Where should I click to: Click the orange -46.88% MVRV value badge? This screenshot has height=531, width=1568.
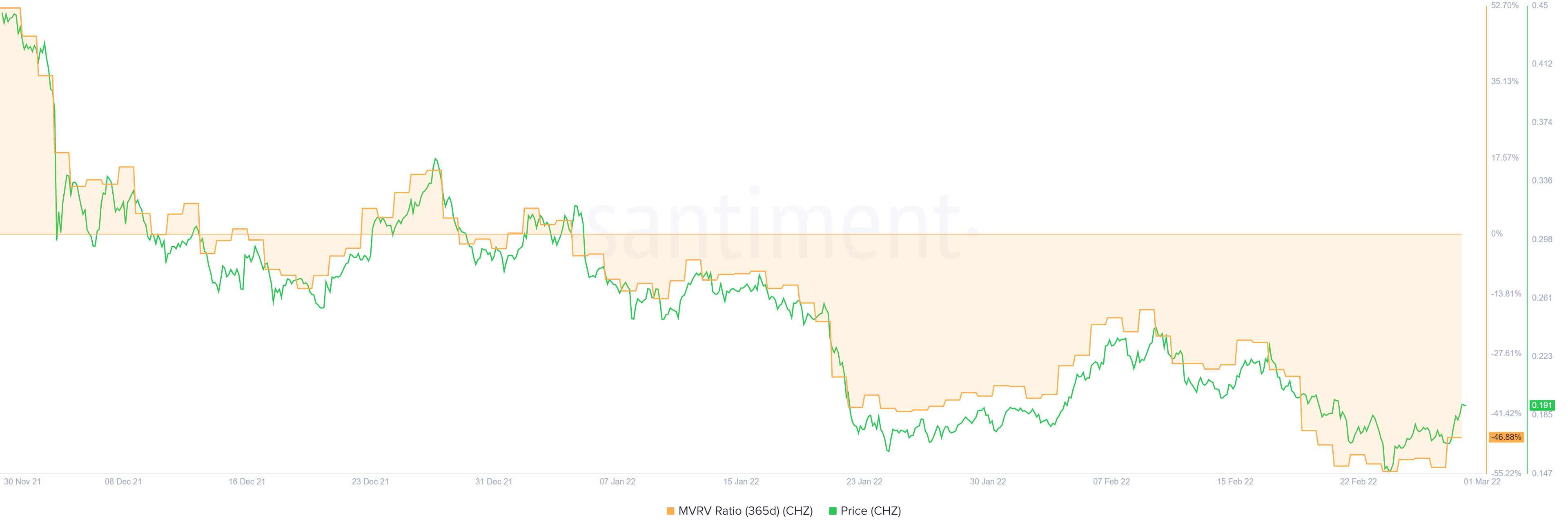(x=1506, y=437)
